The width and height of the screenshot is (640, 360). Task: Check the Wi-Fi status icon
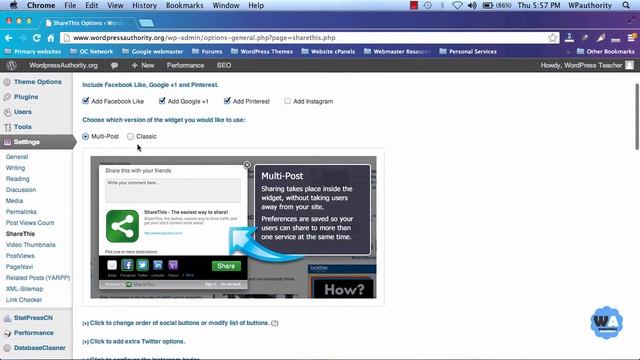coord(458,5)
